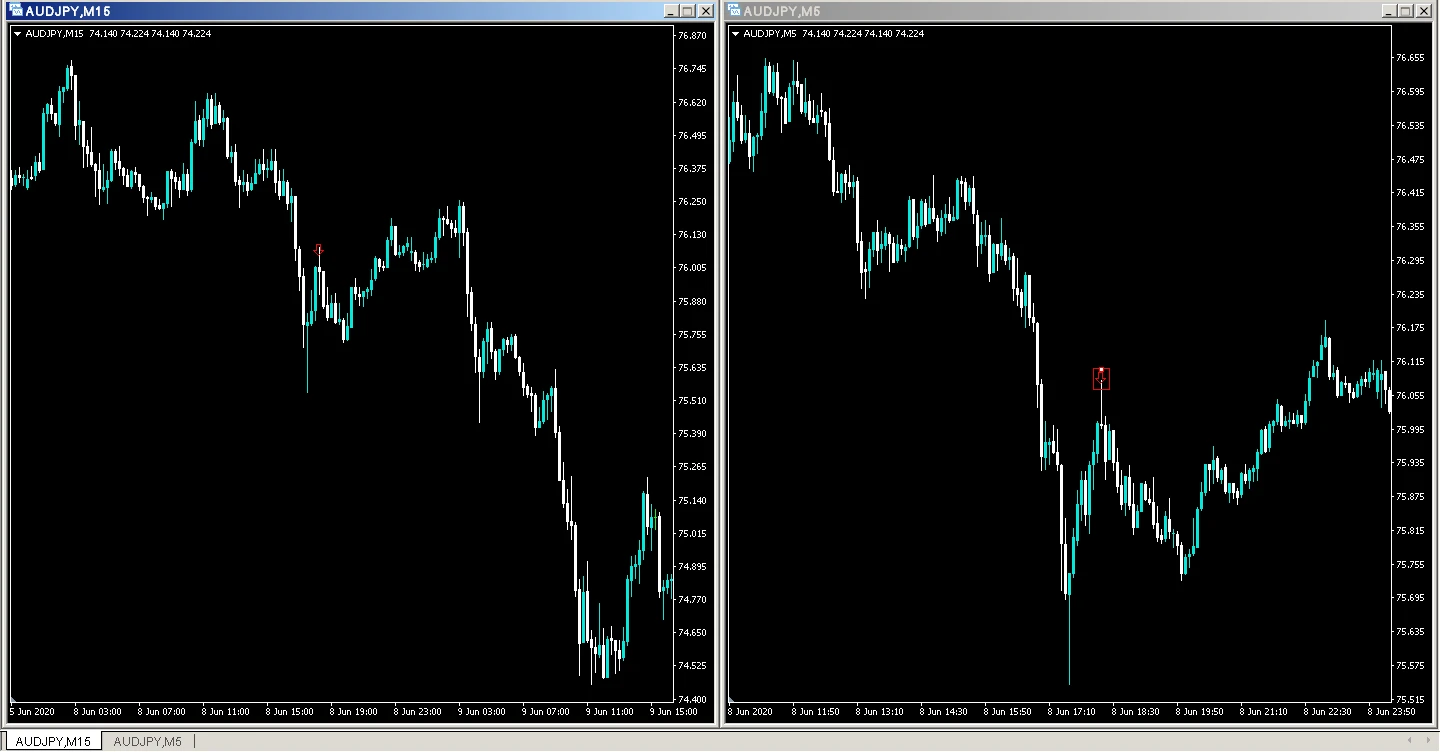
Task: Click the chart shift marker on M5 chart
Action: tap(733, 698)
